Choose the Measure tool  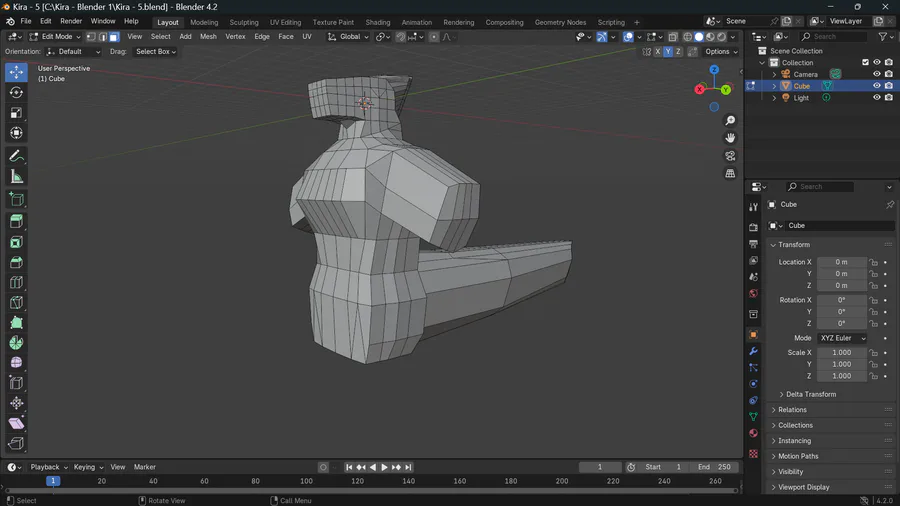click(16, 177)
